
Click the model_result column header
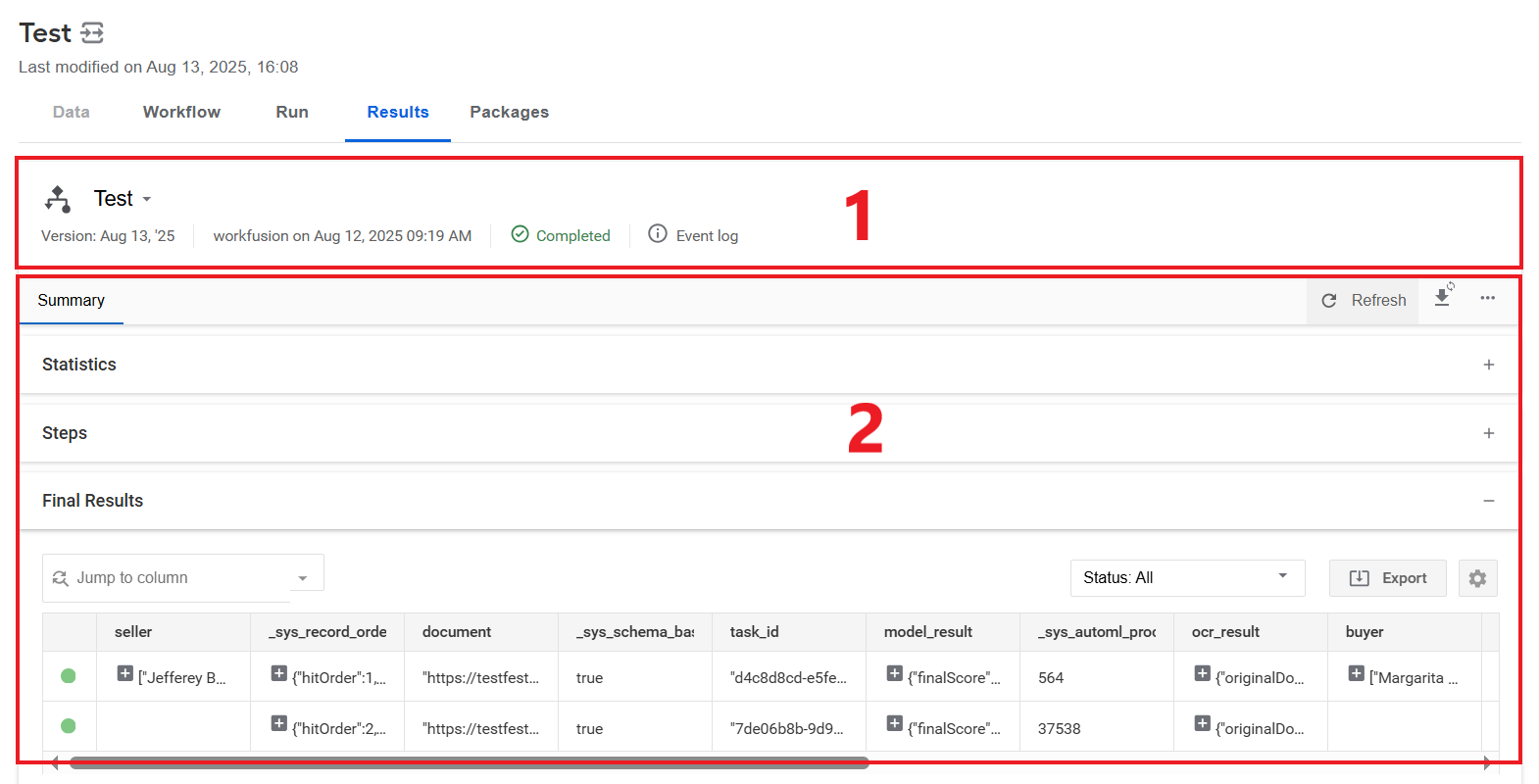click(x=943, y=632)
